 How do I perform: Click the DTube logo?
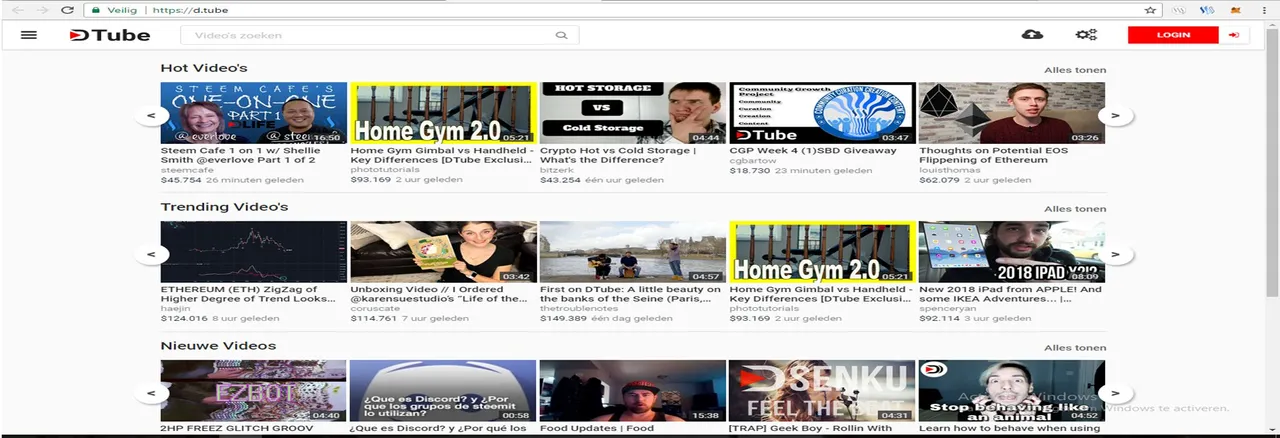[110, 35]
